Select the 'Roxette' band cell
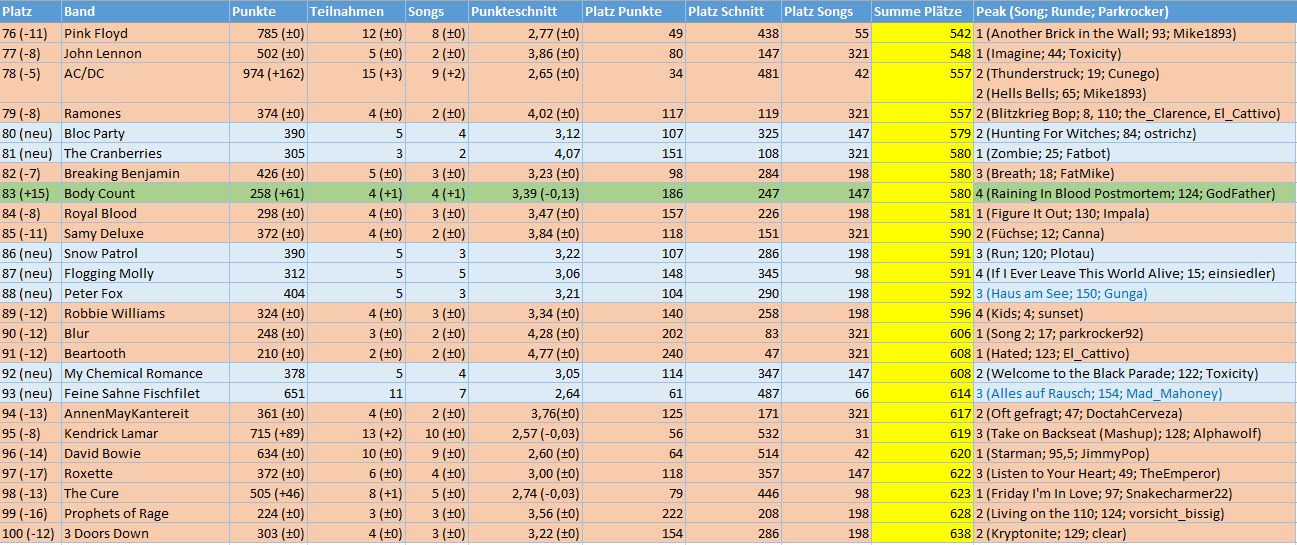This screenshot has height=545, width=1297. pos(144,473)
